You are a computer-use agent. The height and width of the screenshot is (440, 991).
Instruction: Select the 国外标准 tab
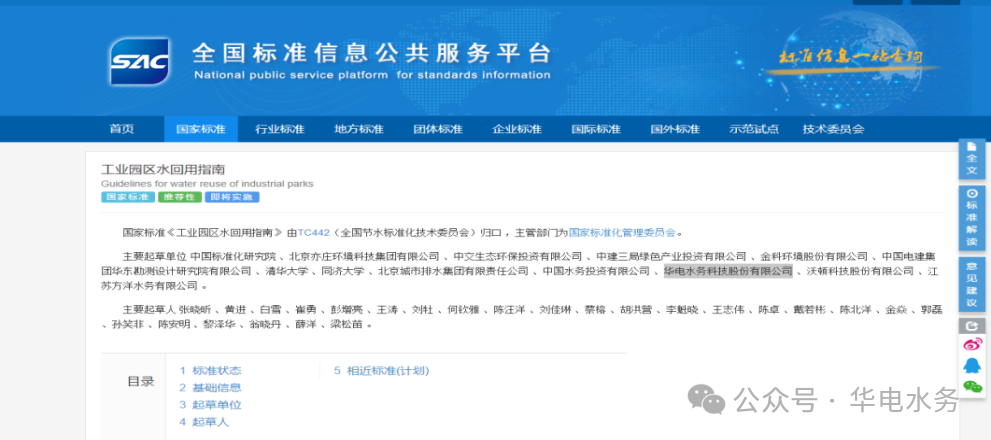click(675, 129)
